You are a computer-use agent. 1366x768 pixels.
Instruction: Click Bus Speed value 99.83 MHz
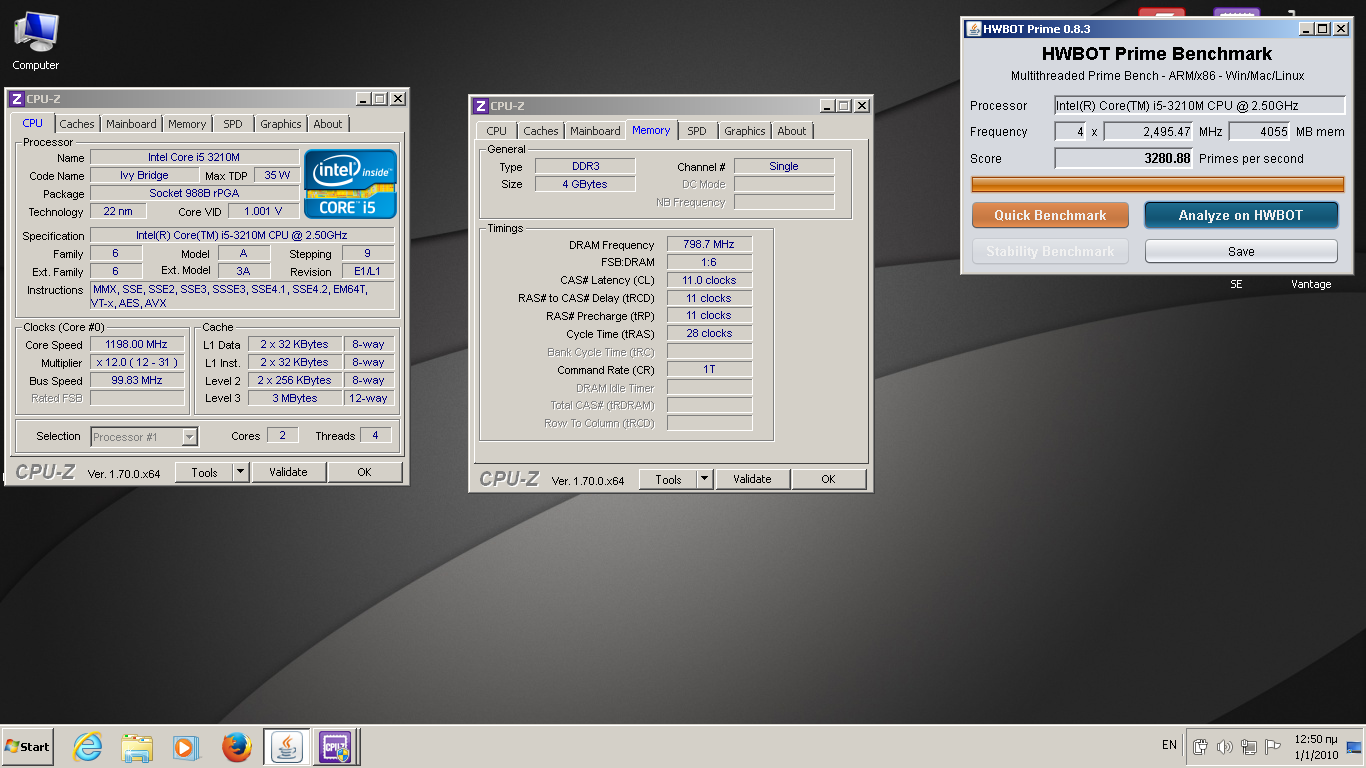(137, 380)
